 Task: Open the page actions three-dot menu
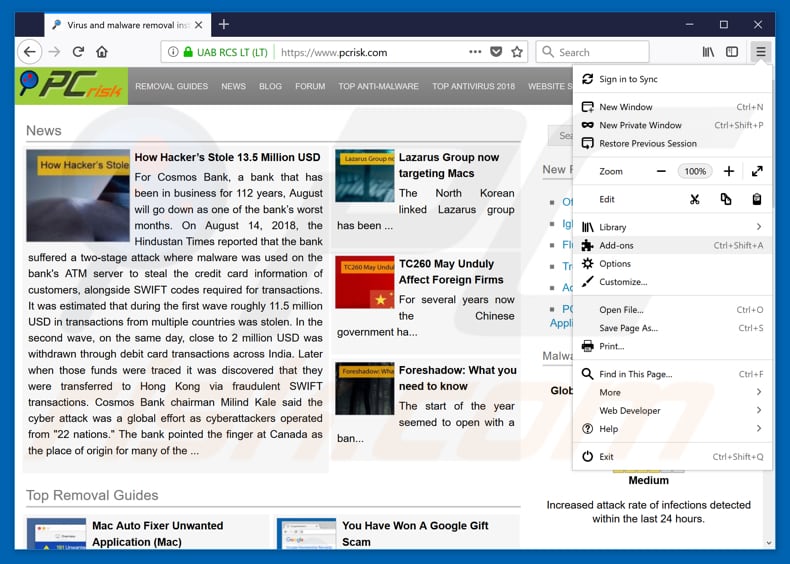point(475,52)
